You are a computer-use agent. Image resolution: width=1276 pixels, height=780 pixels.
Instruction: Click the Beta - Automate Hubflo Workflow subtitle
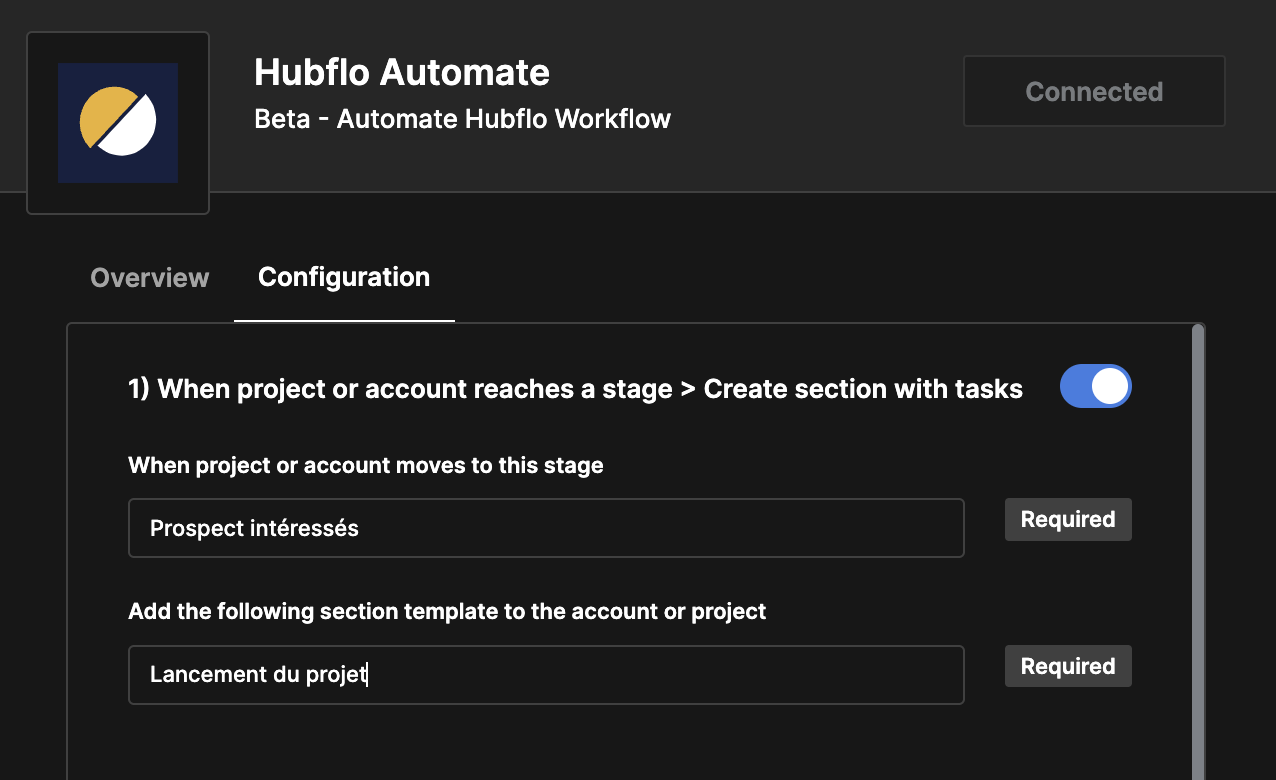(x=463, y=119)
